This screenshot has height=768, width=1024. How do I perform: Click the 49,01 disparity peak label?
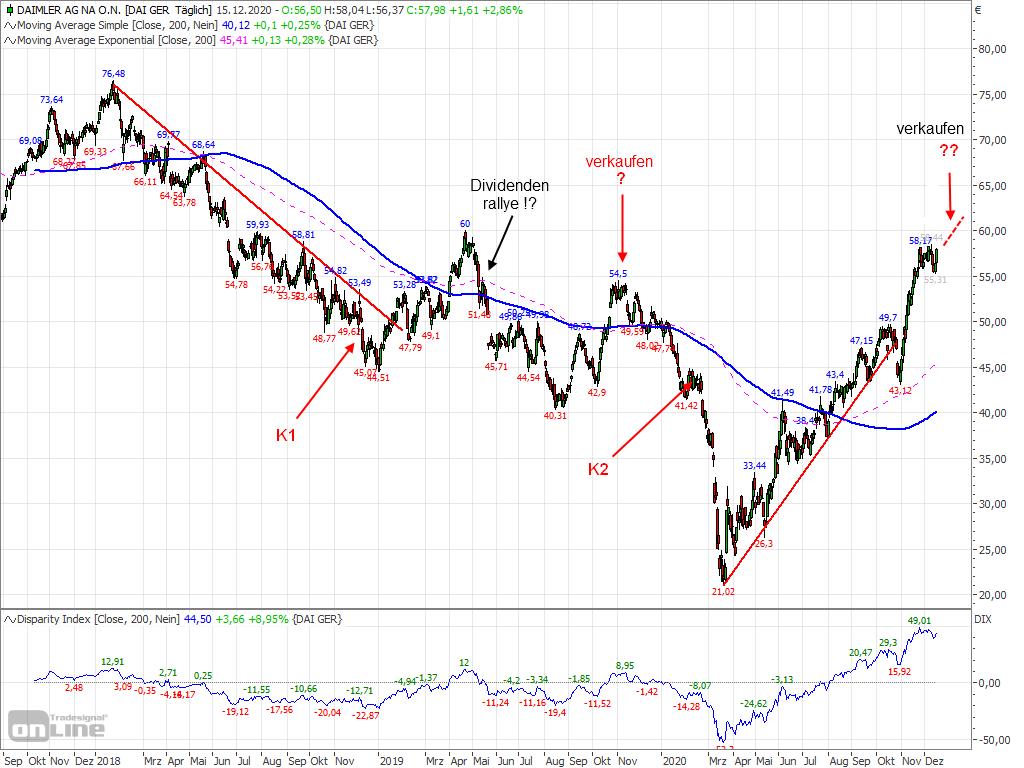point(920,621)
